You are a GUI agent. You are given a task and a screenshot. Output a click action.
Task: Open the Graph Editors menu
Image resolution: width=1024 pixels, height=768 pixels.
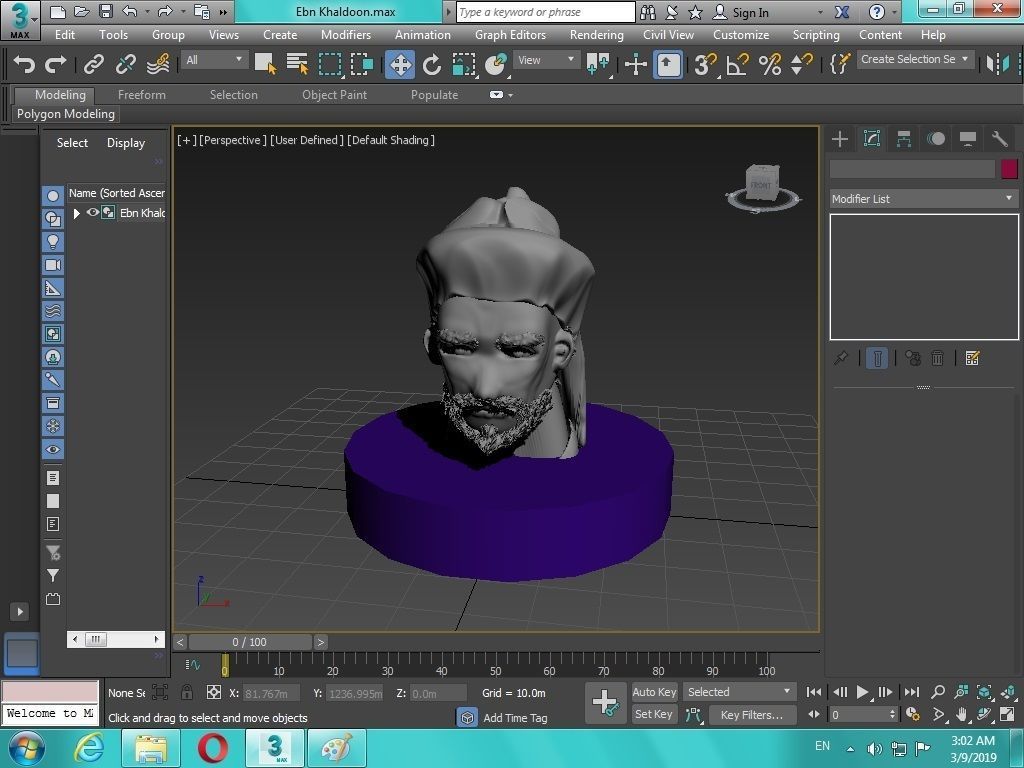(510, 35)
